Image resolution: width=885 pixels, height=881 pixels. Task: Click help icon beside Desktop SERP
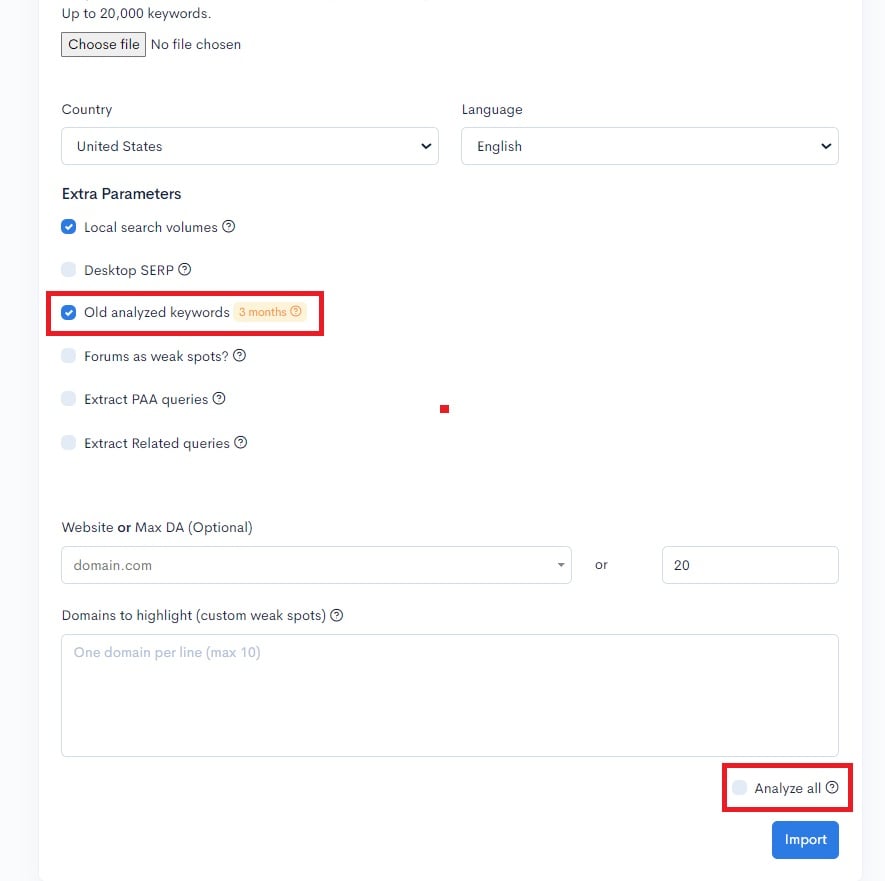pyautogui.click(x=184, y=269)
